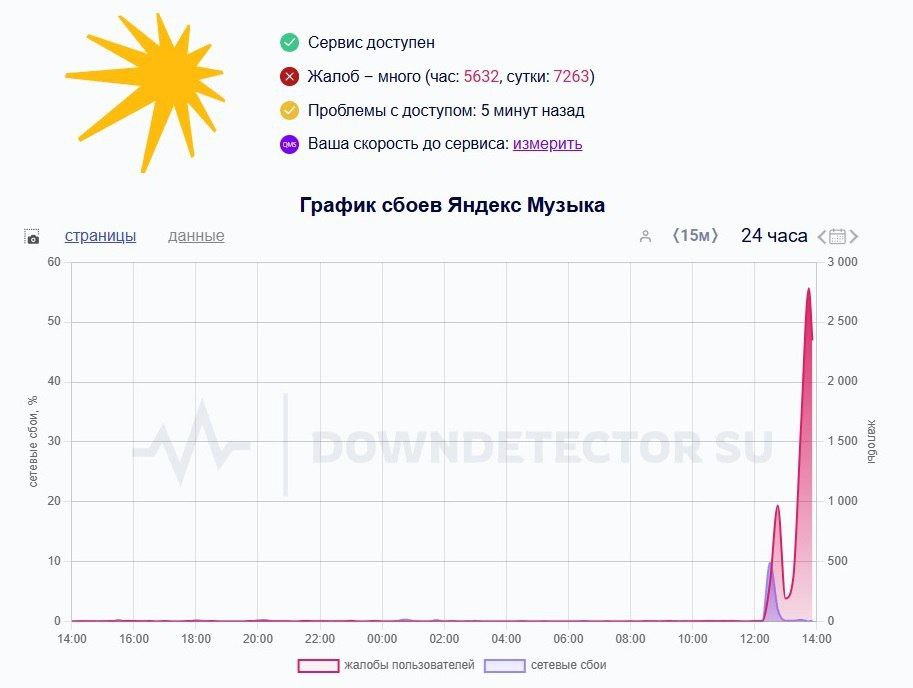Click the hourly complaints count 5632
This screenshot has height=688, width=913.
[x=481, y=77]
